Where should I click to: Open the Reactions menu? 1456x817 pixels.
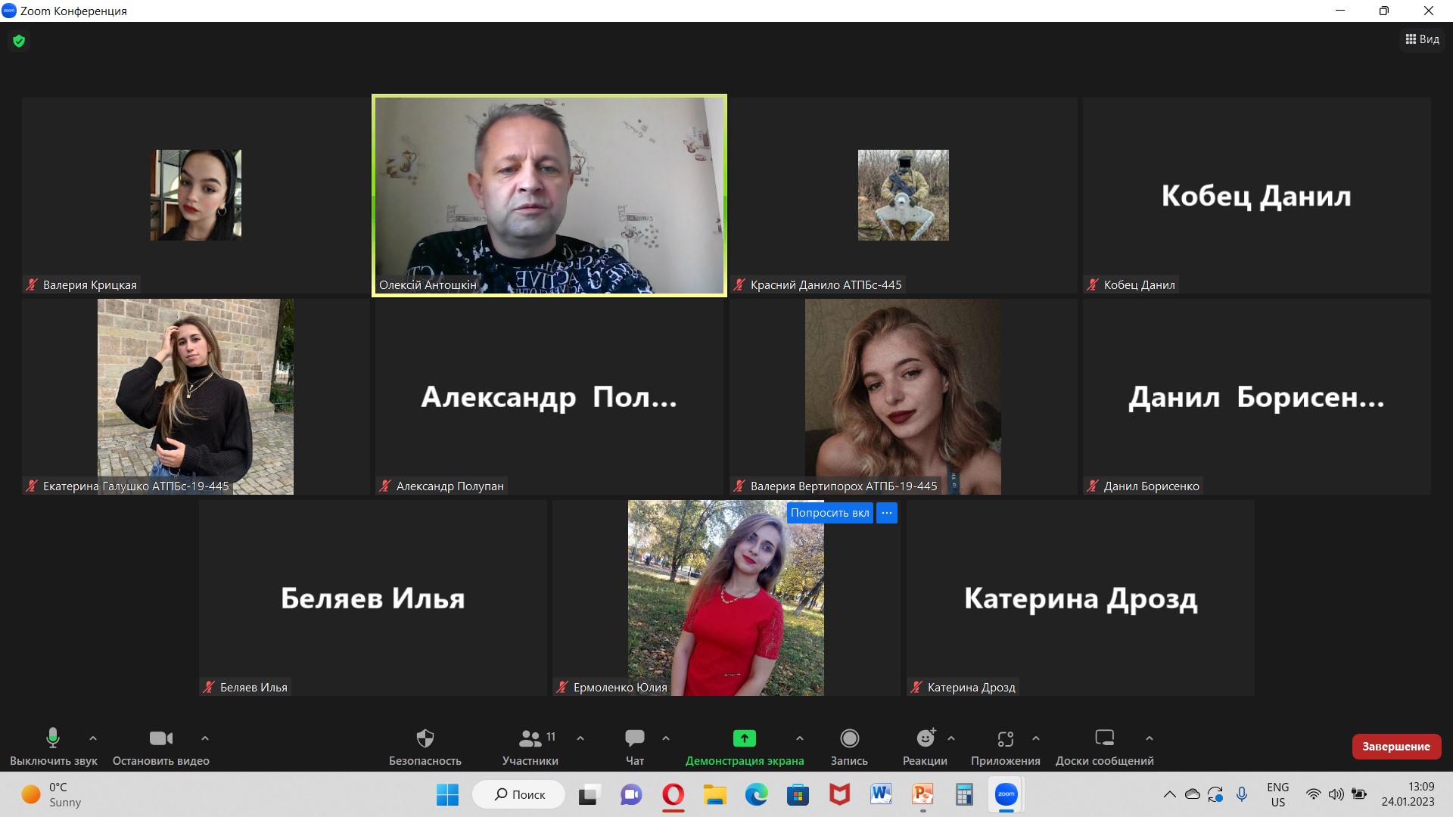click(x=924, y=746)
